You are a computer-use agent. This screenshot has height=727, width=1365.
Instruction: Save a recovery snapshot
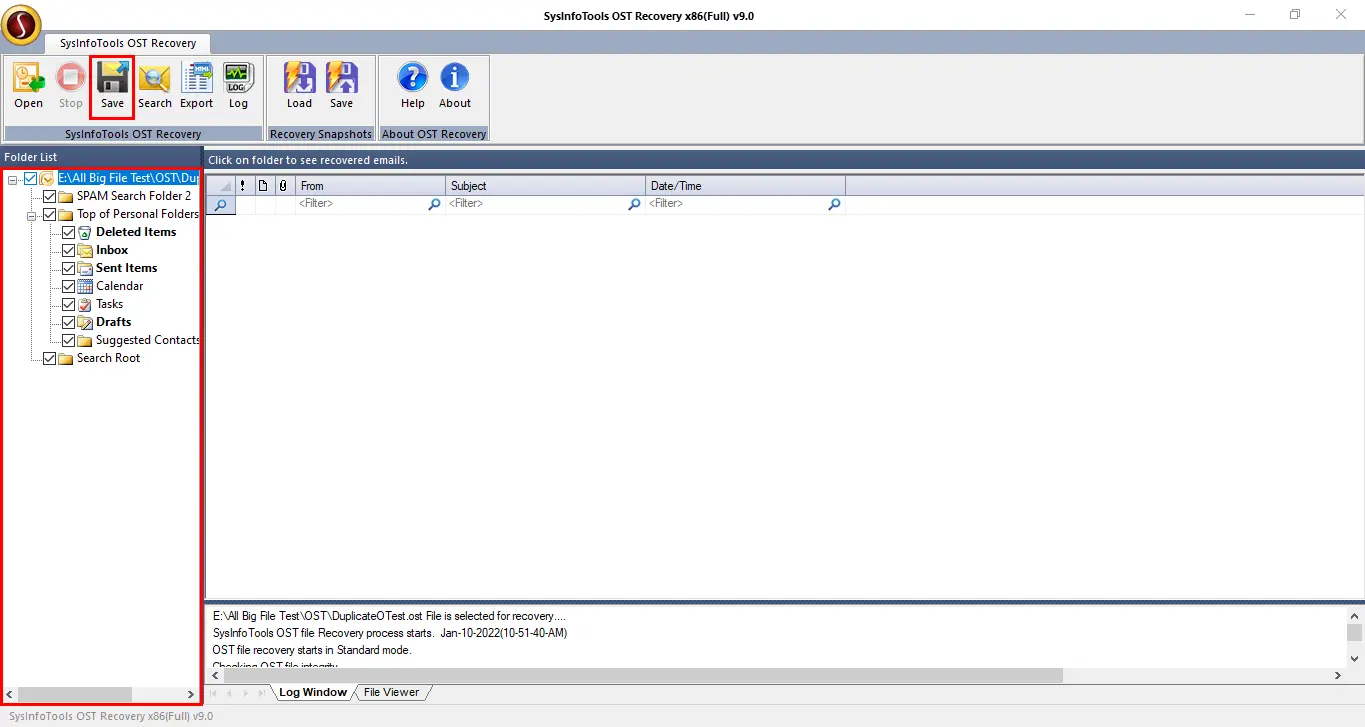click(x=341, y=85)
